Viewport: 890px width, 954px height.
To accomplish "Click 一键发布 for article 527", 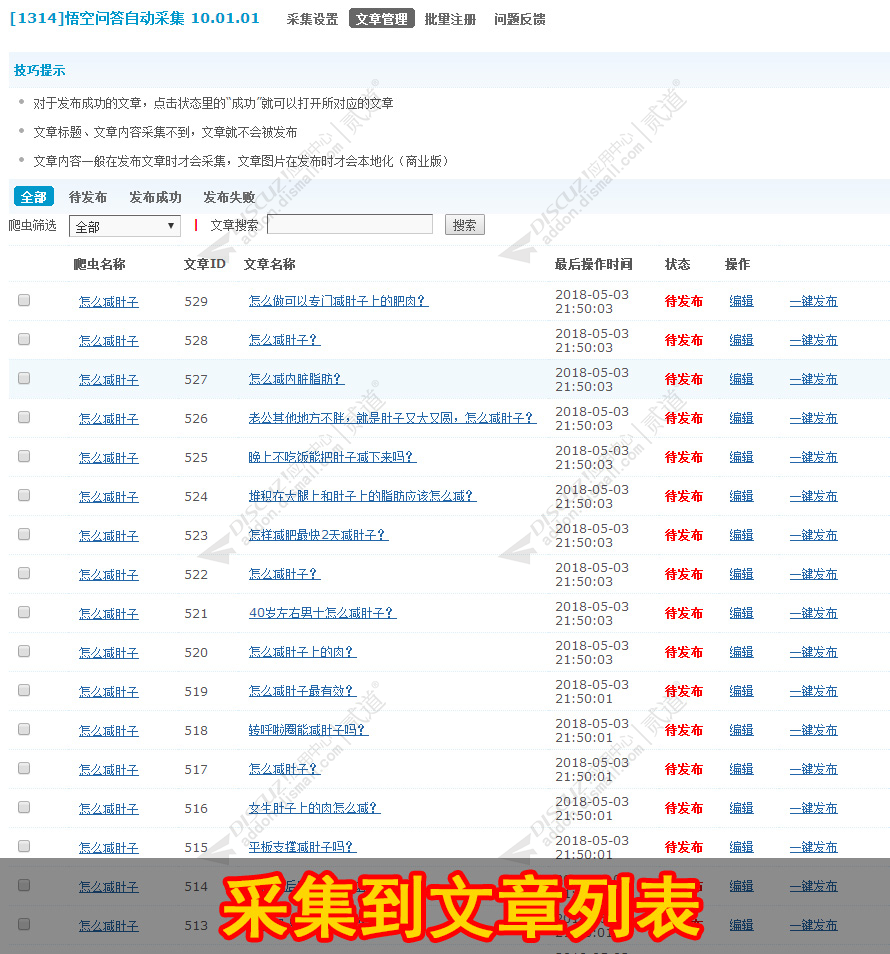I will pyautogui.click(x=813, y=379).
